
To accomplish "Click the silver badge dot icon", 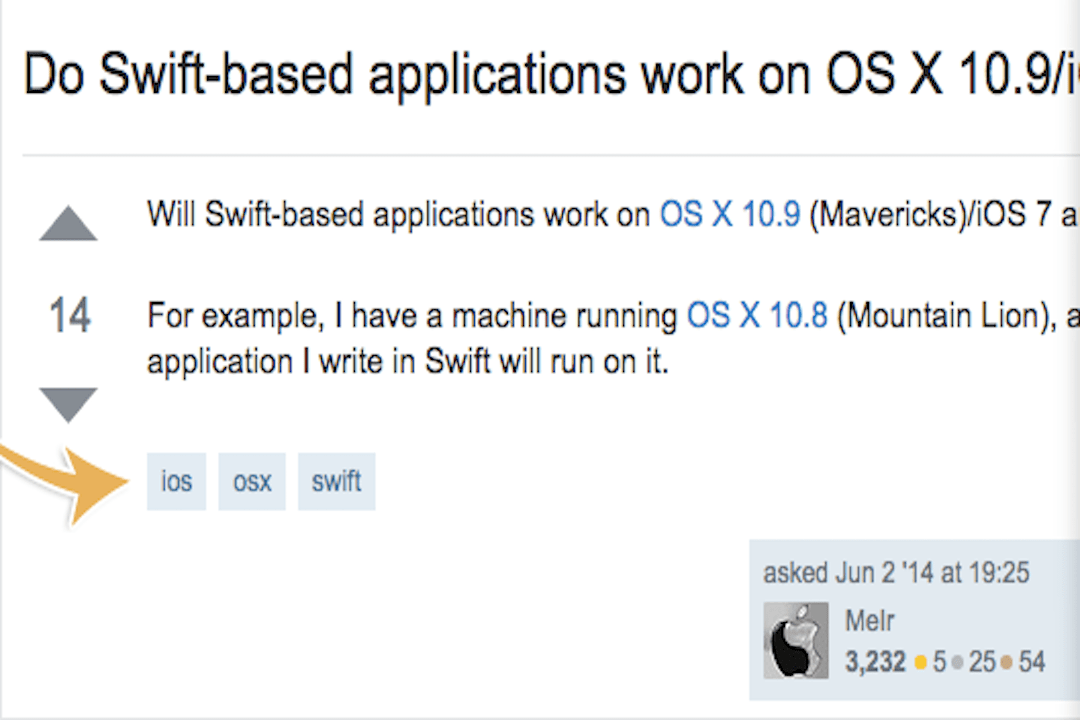I will [957, 662].
